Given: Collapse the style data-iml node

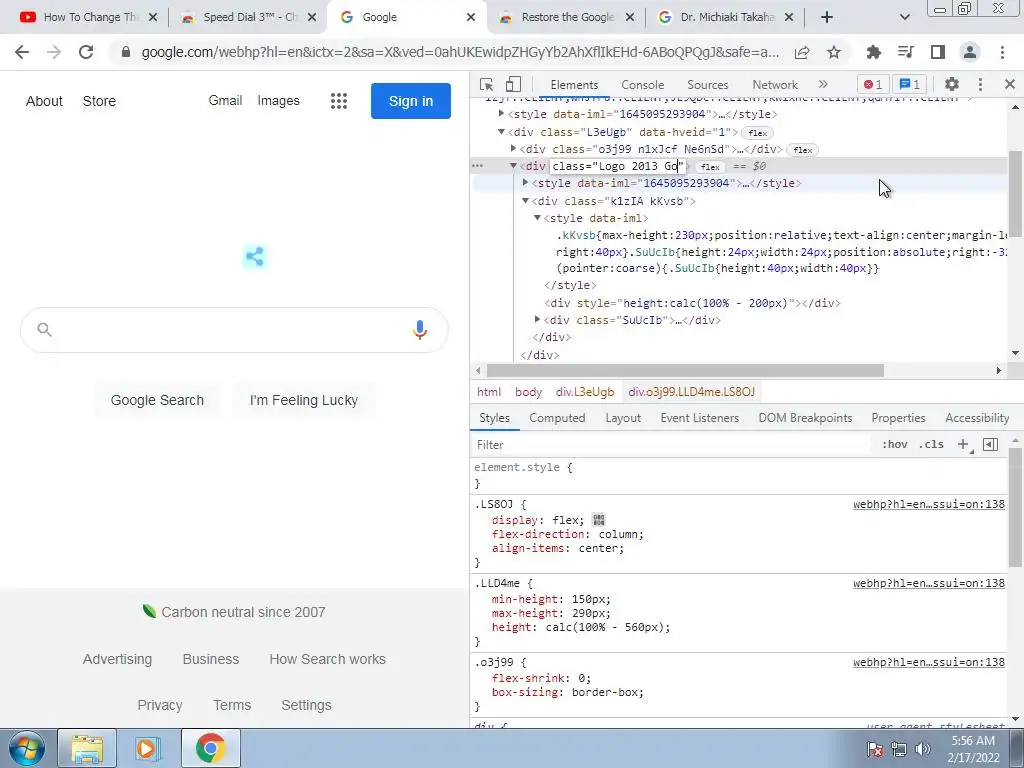Looking at the screenshot, I should click(537, 218).
